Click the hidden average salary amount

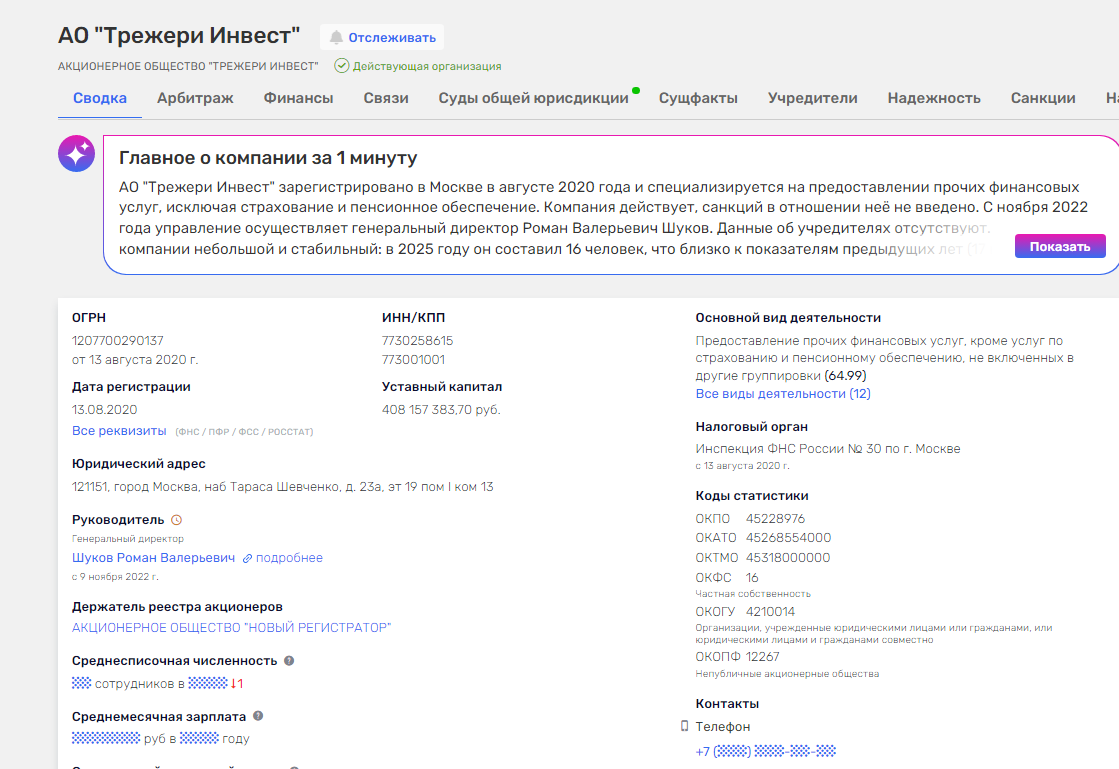(x=106, y=738)
